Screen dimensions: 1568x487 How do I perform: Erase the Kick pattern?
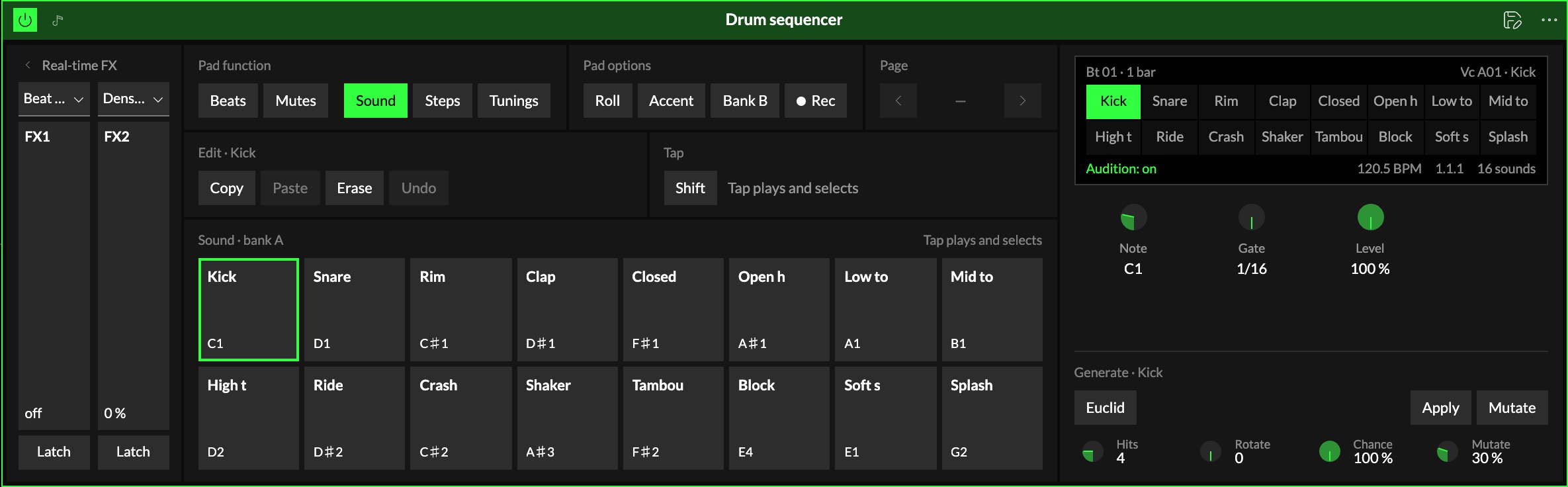pos(354,188)
